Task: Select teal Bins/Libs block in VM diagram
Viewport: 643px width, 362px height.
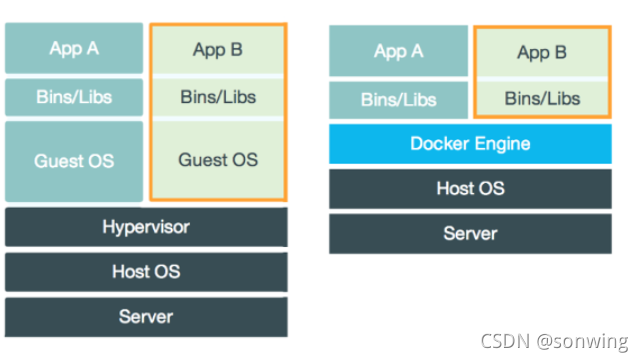Action: click(74, 97)
